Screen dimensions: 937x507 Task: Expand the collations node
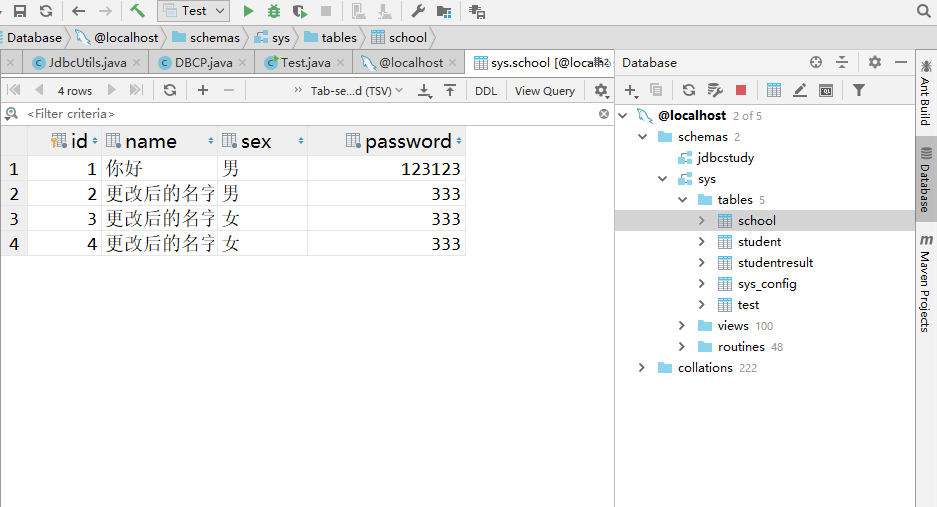pos(642,368)
